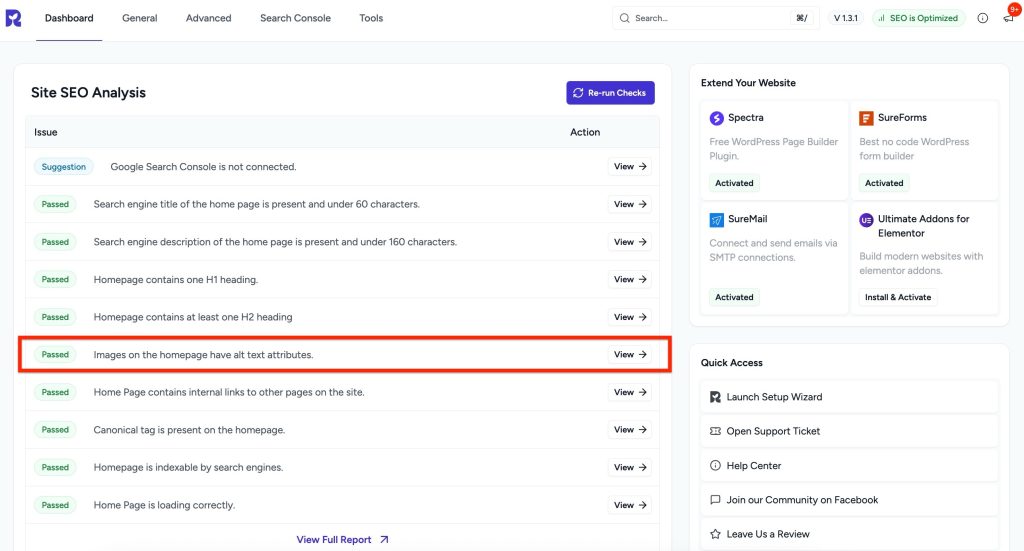Click the SureForms plugin icon
Screen dimensions: 1024x551
(866, 118)
